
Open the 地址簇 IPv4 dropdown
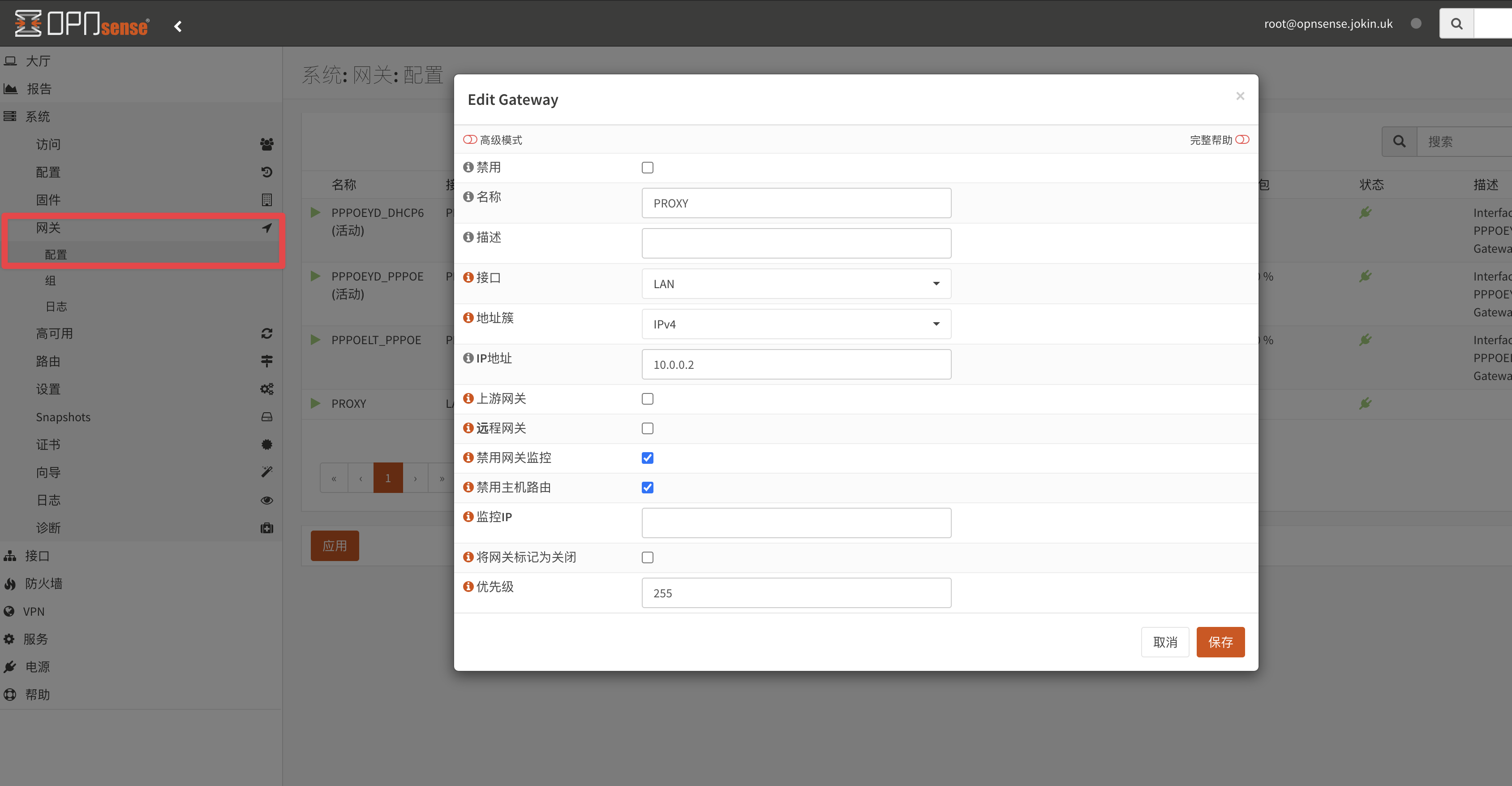pos(796,324)
